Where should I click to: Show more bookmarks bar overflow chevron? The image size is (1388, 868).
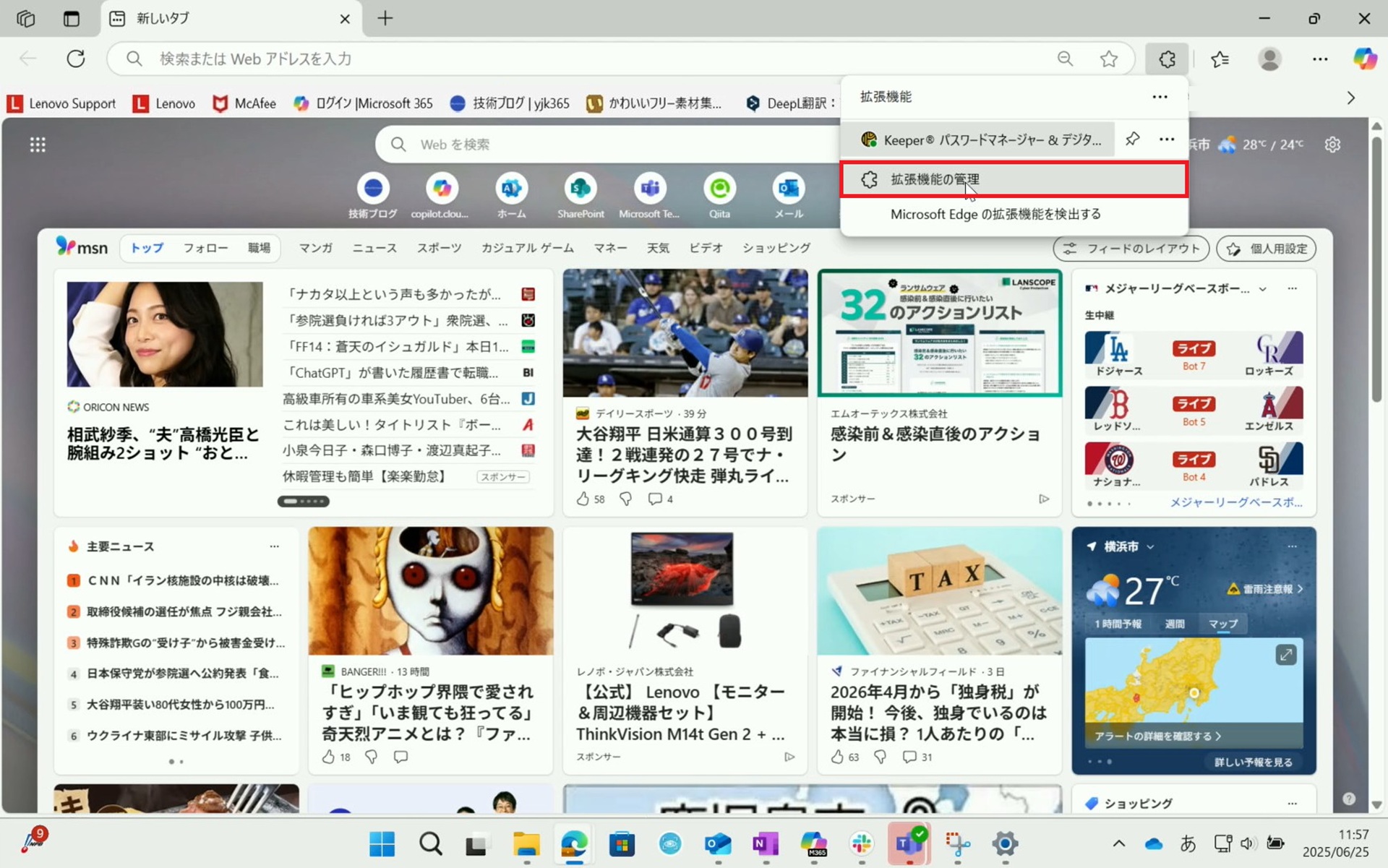coord(1350,98)
